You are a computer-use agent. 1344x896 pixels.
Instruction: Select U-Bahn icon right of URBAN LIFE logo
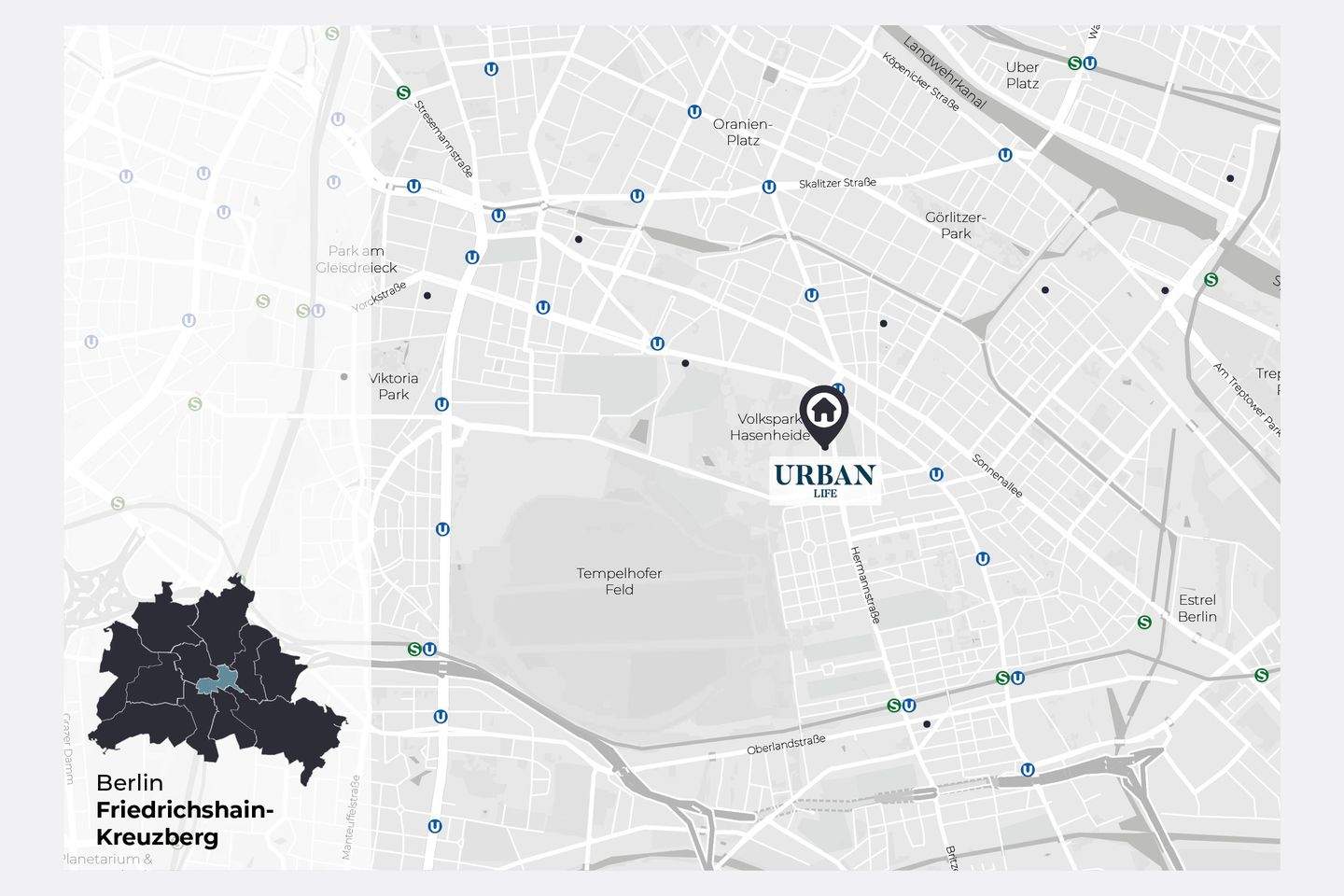coord(936,475)
